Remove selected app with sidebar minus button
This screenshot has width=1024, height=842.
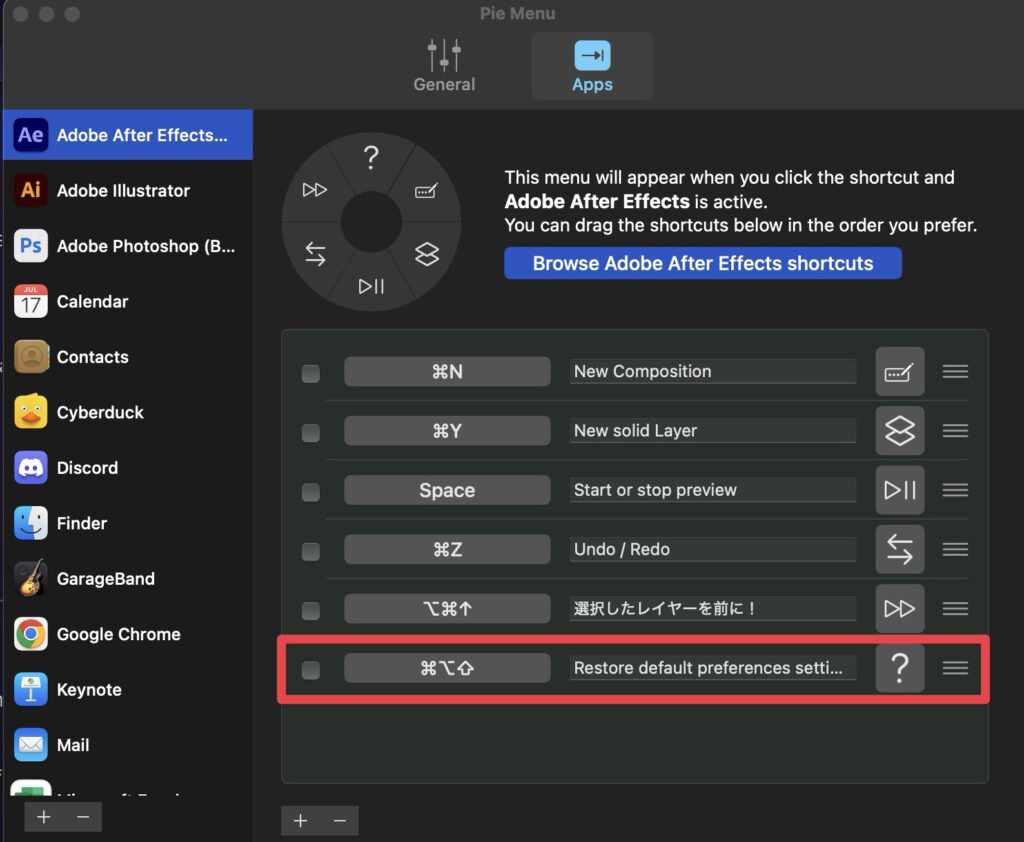[83, 817]
